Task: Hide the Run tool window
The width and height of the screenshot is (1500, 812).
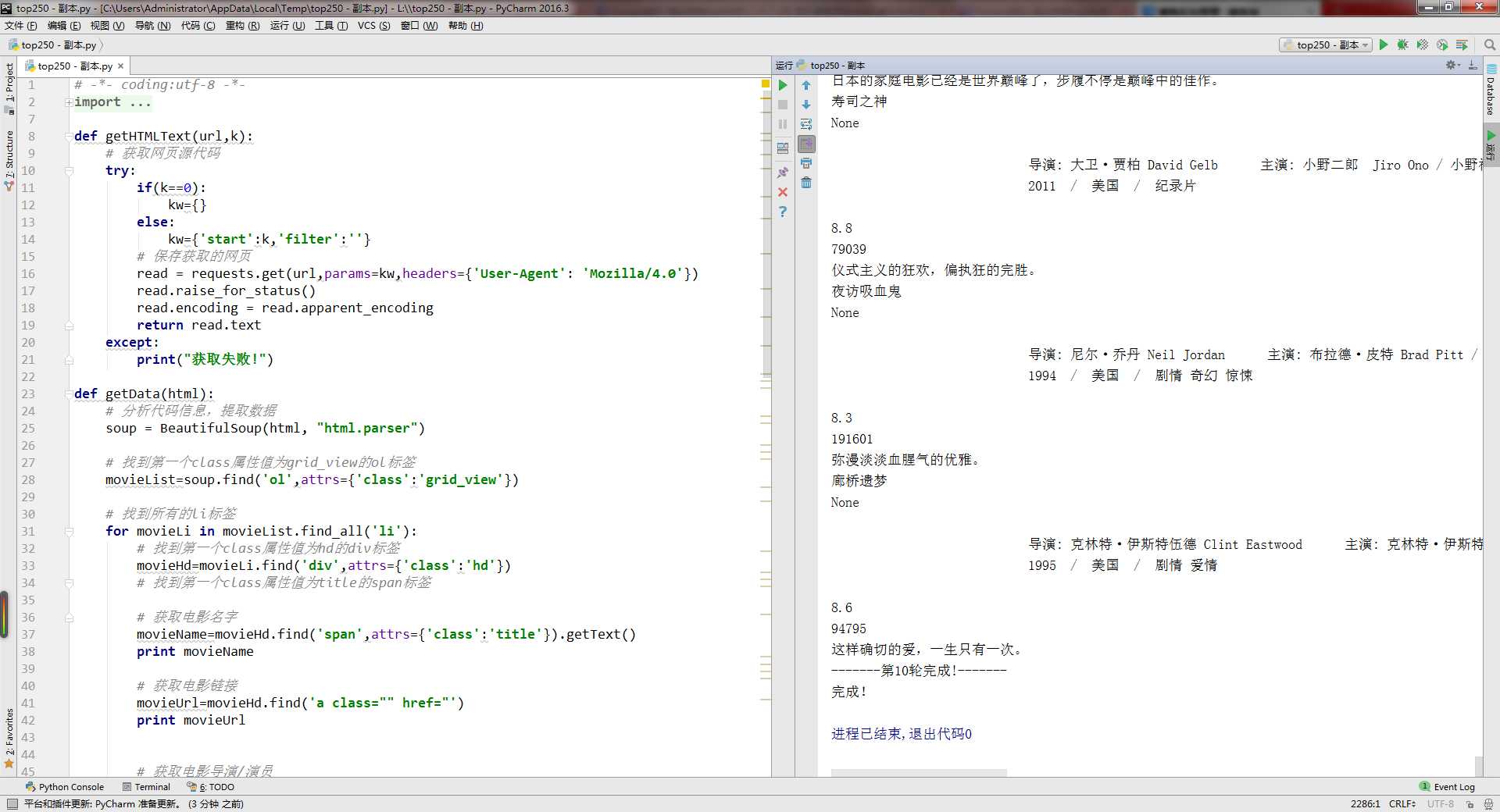Action: (x=1473, y=65)
